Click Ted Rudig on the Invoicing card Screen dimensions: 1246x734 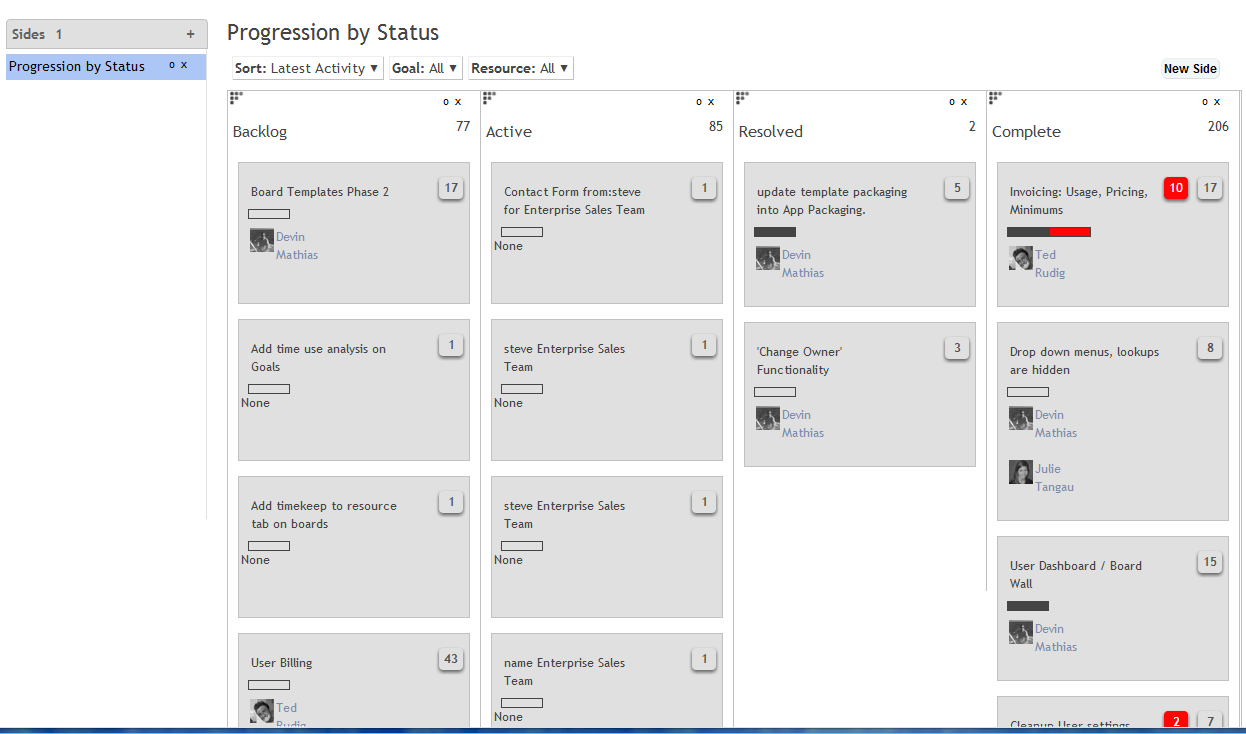[x=1046, y=264]
